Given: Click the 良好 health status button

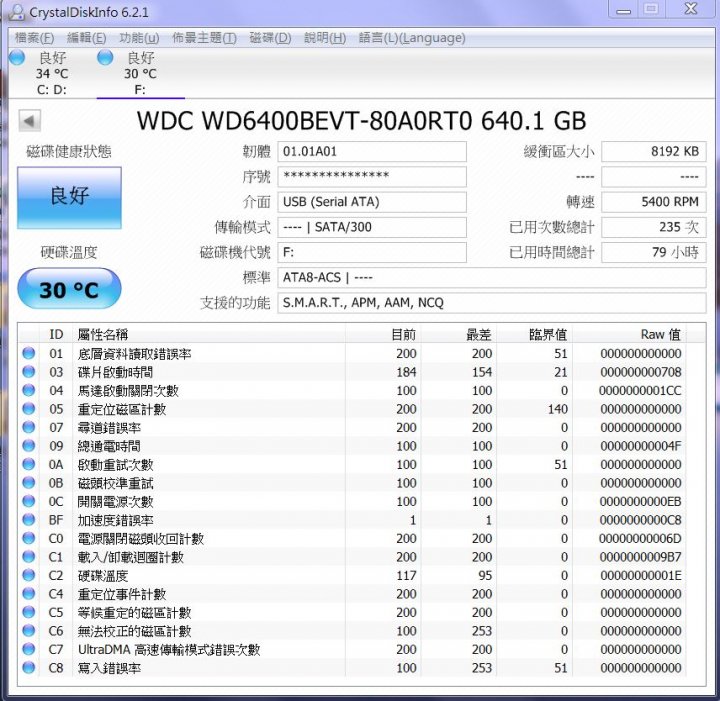Looking at the screenshot, I should [69, 197].
